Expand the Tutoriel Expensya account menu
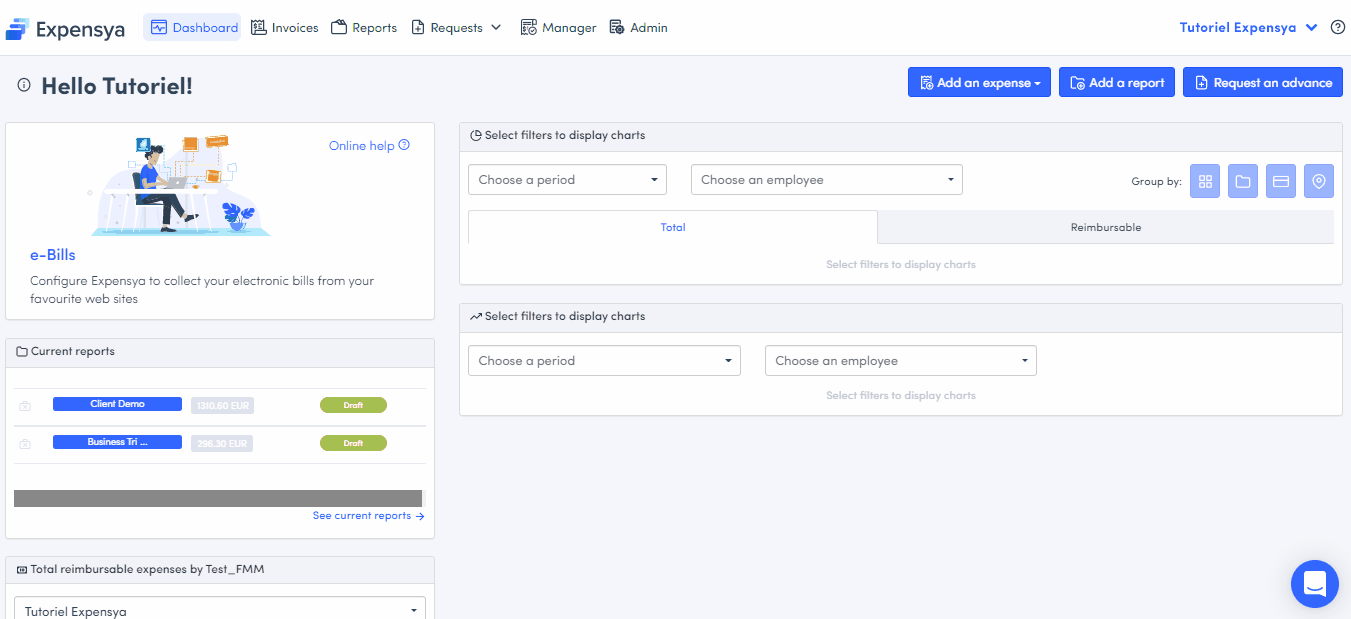The width and height of the screenshot is (1351, 619). pos(1250,28)
